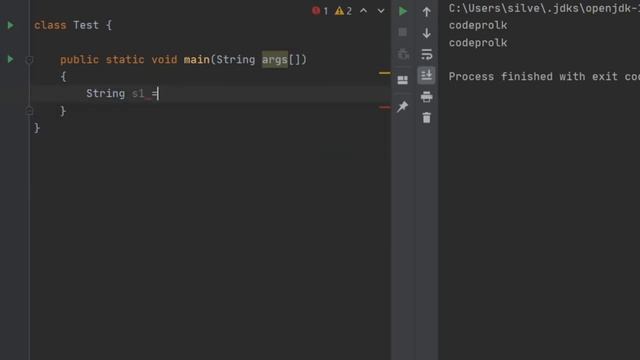Collapse the main method fold marker
The height and width of the screenshot is (360, 640).
[29, 60]
